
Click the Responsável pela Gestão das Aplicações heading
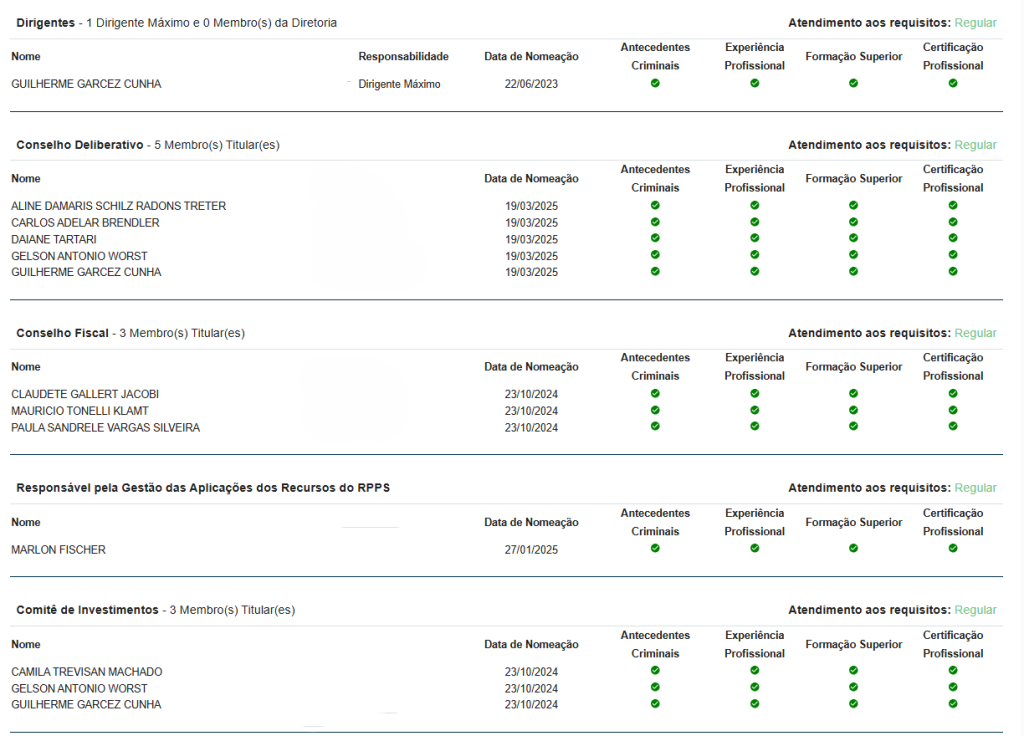click(203, 488)
